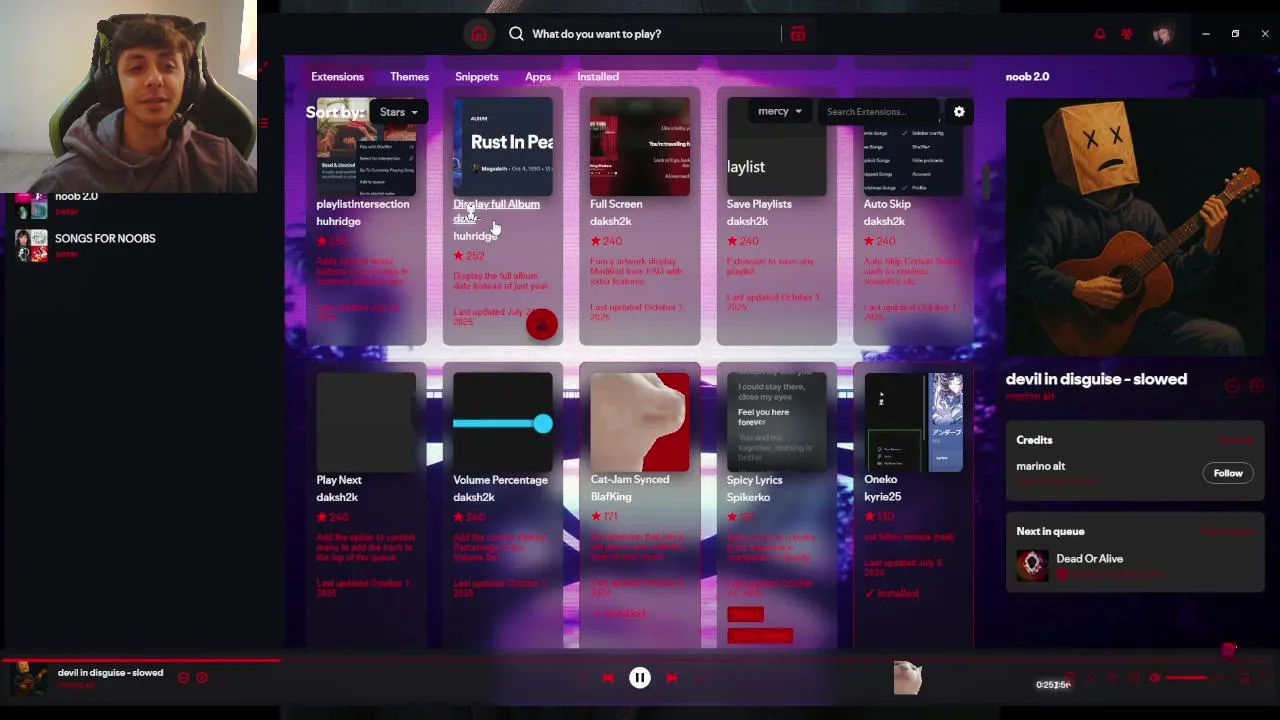Screen dimensions: 1280x720
Task: Click the kyrie25 author name
Action: pyautogui.click(x=882, y=496)
